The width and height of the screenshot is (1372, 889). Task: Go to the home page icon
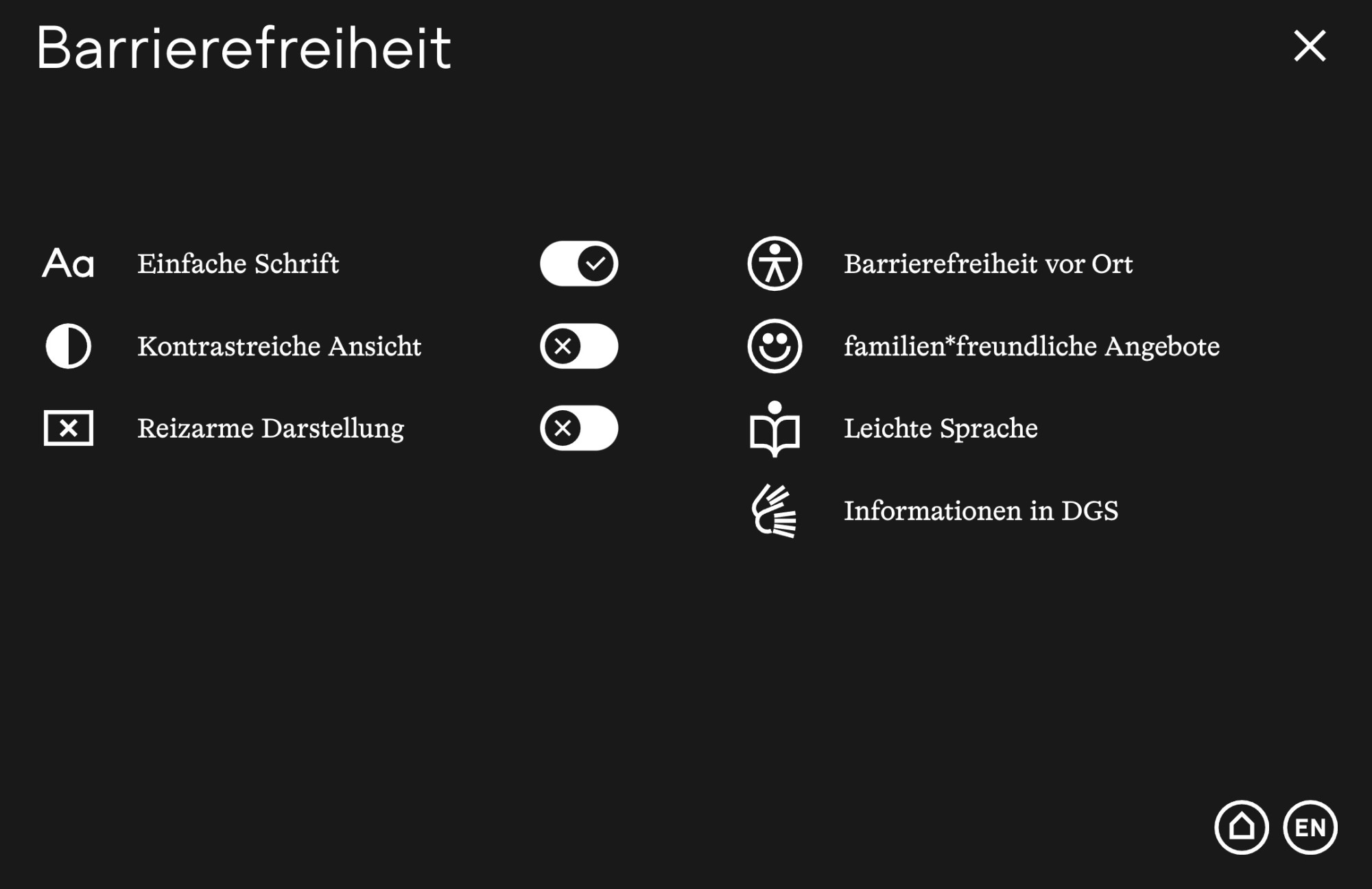click(x=1241, y=827)
